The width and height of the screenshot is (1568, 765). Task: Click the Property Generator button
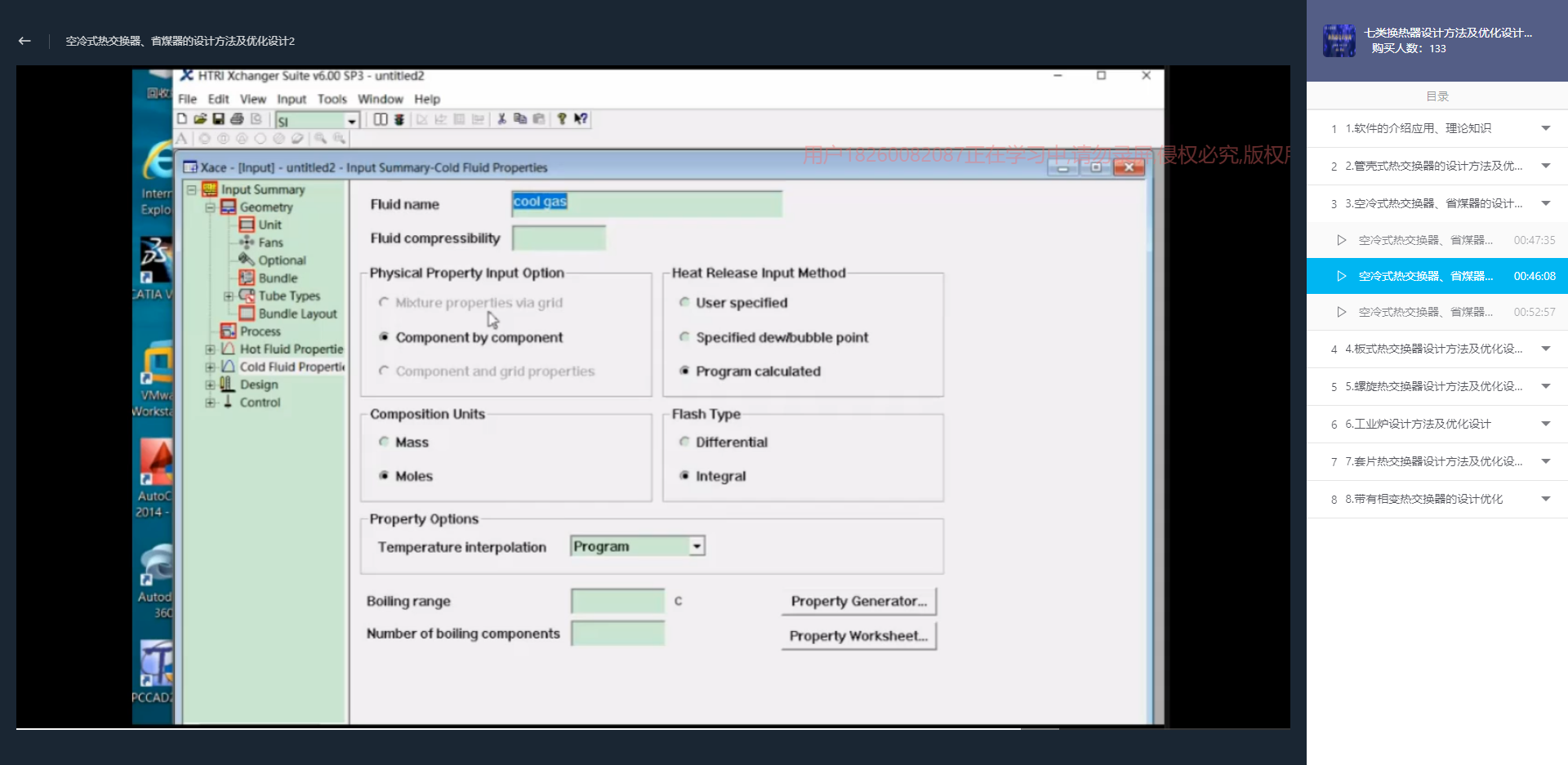coord(858,601)
